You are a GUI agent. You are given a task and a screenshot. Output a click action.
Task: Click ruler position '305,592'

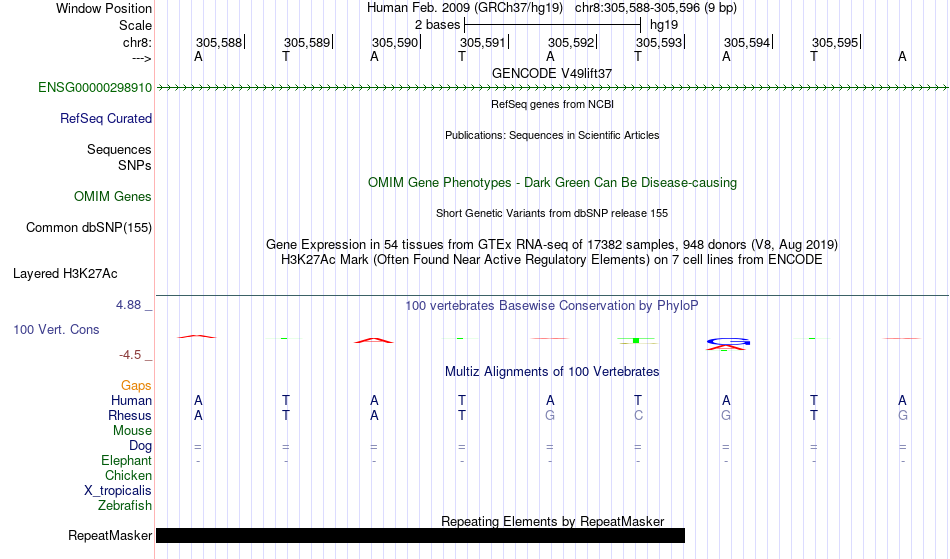pyautogui.click(x=571, y=42)
